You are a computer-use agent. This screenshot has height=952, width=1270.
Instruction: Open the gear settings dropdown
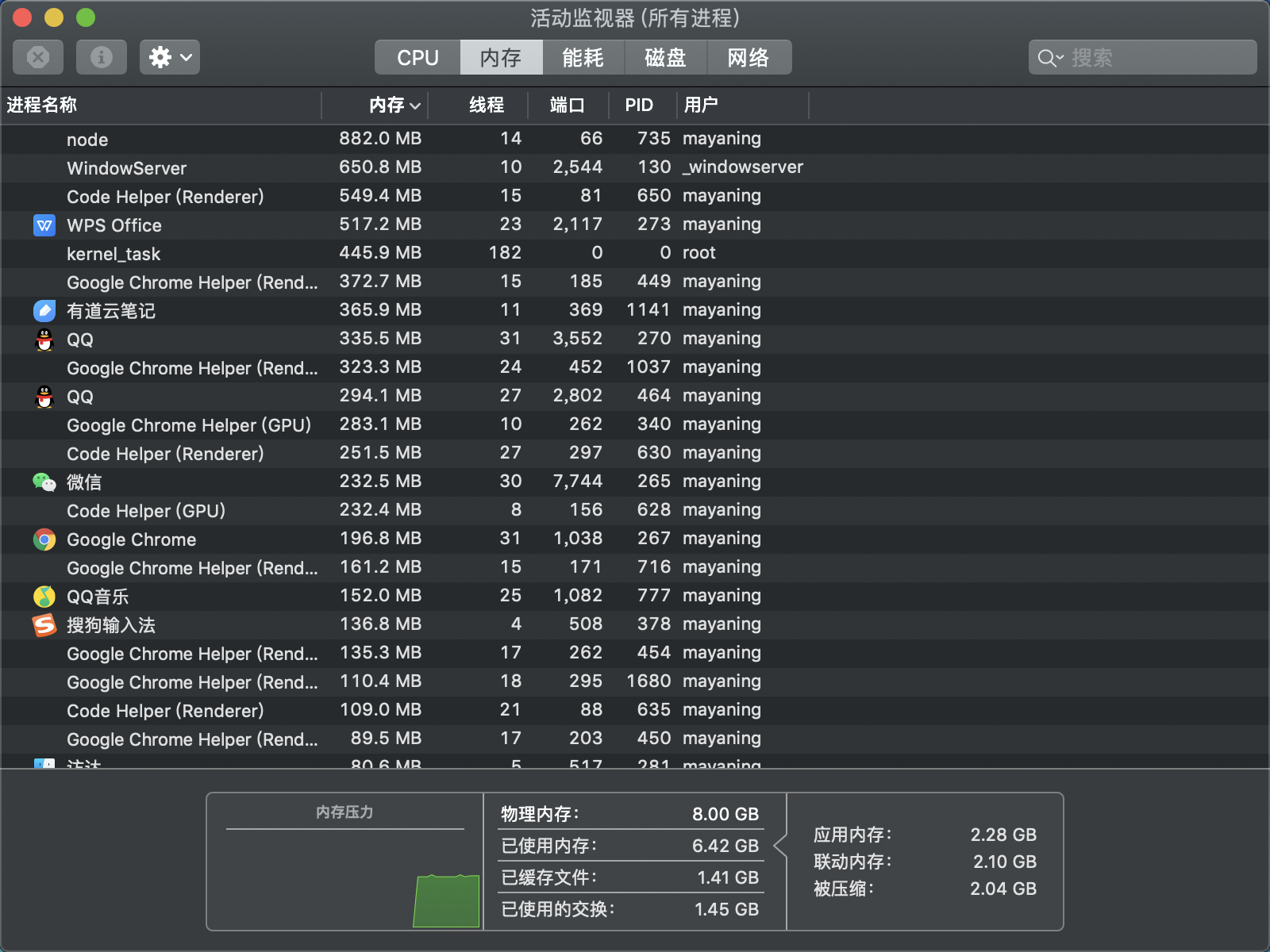(x=169, y=57)
